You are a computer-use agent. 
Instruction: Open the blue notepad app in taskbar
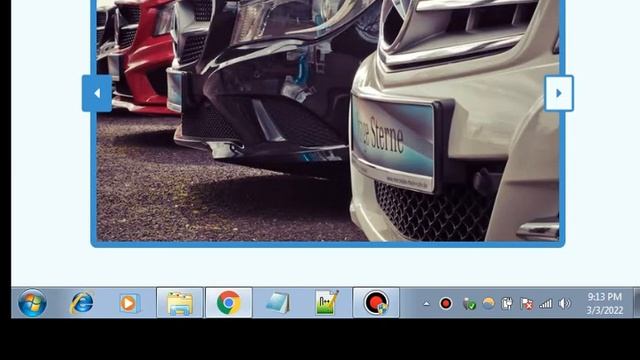click(x=278, y=303)
